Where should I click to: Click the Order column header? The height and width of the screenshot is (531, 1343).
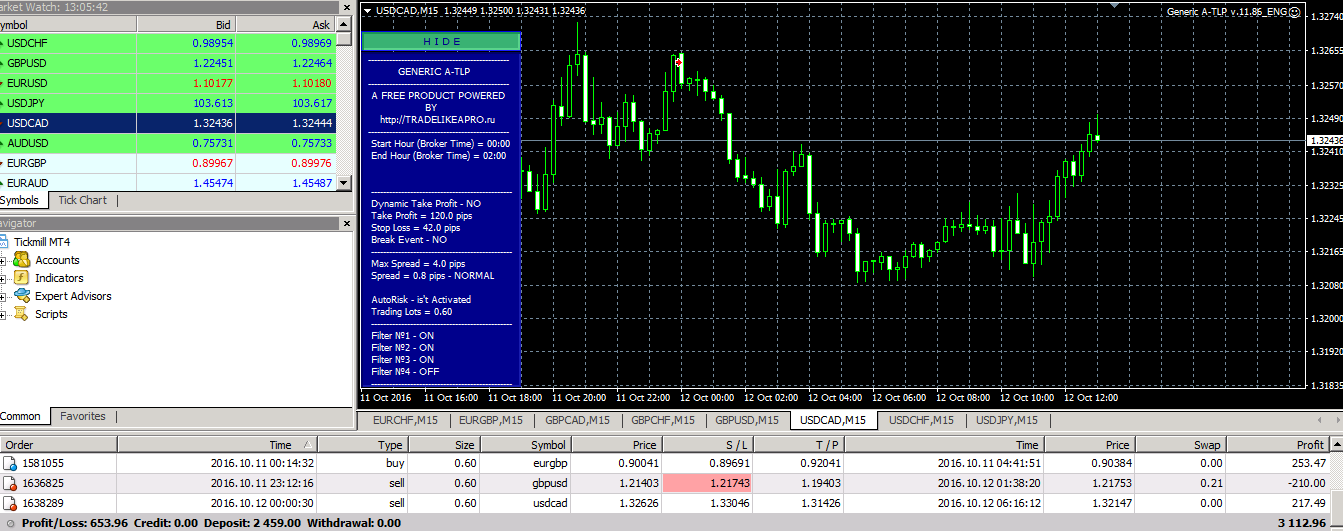(x=58, y=445)
